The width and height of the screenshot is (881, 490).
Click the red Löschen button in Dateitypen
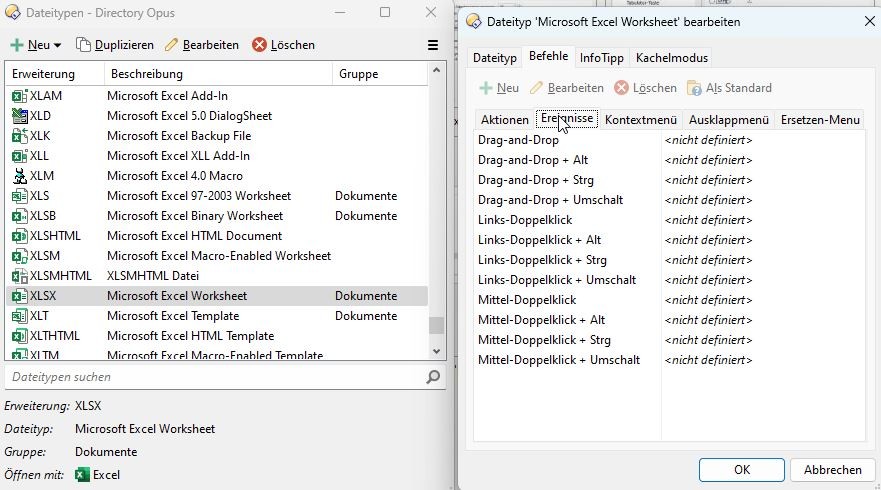pos(283,45)
